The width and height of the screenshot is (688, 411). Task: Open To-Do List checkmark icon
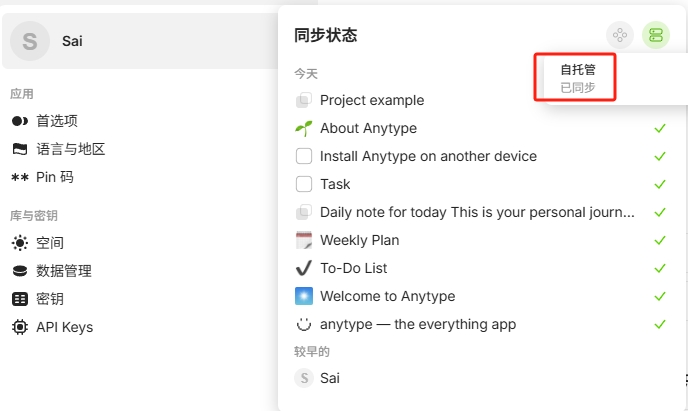tap(304, 268)
